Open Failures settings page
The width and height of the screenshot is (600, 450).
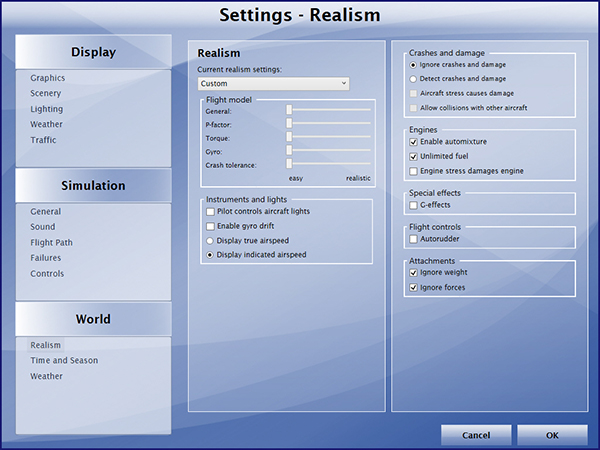[x=46, y=258]
